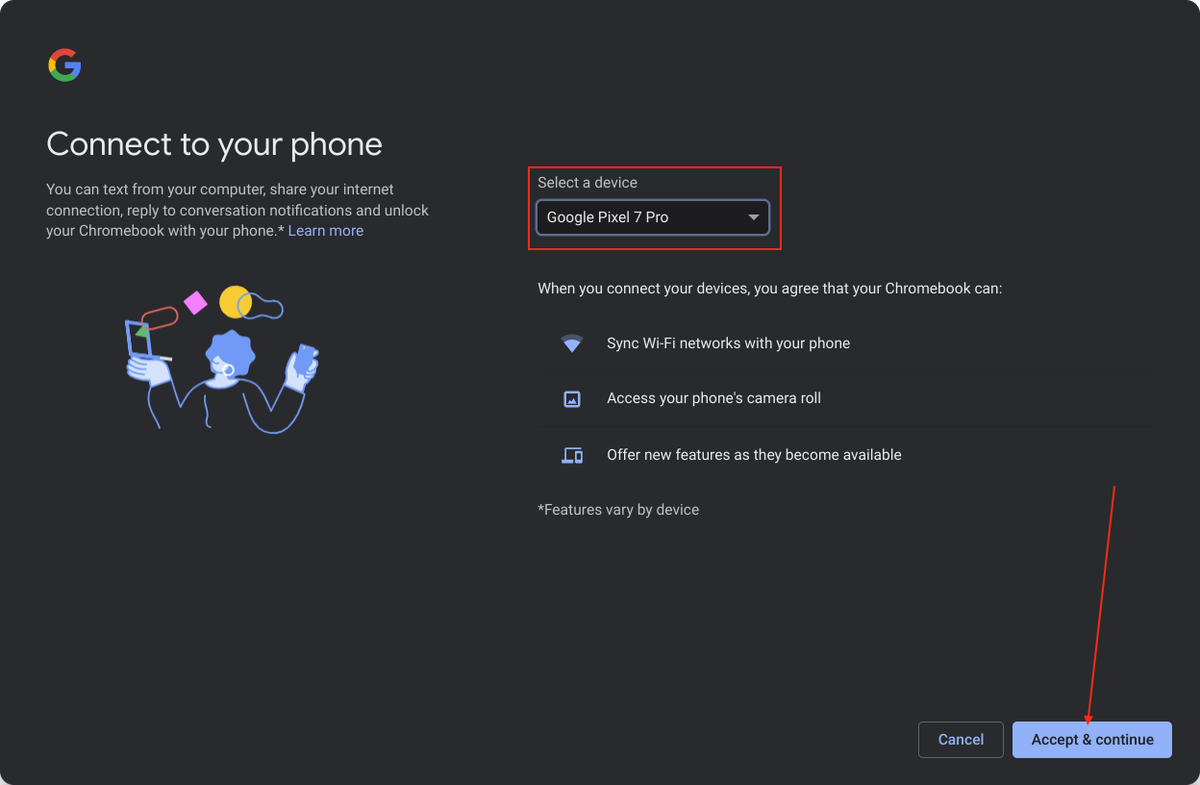Click the Offer new features row

[754, 454]
